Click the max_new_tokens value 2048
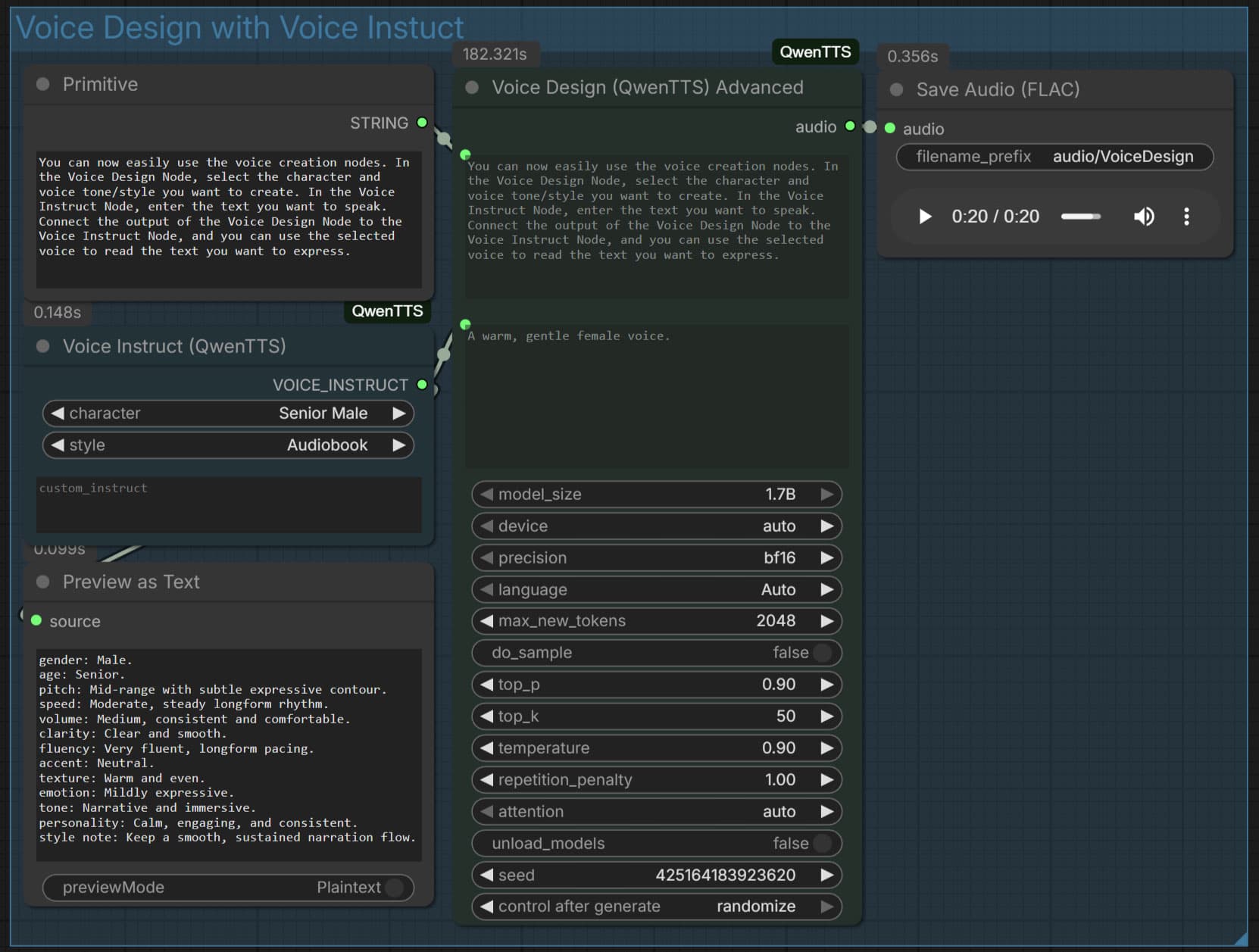 [x=776, y=621]
